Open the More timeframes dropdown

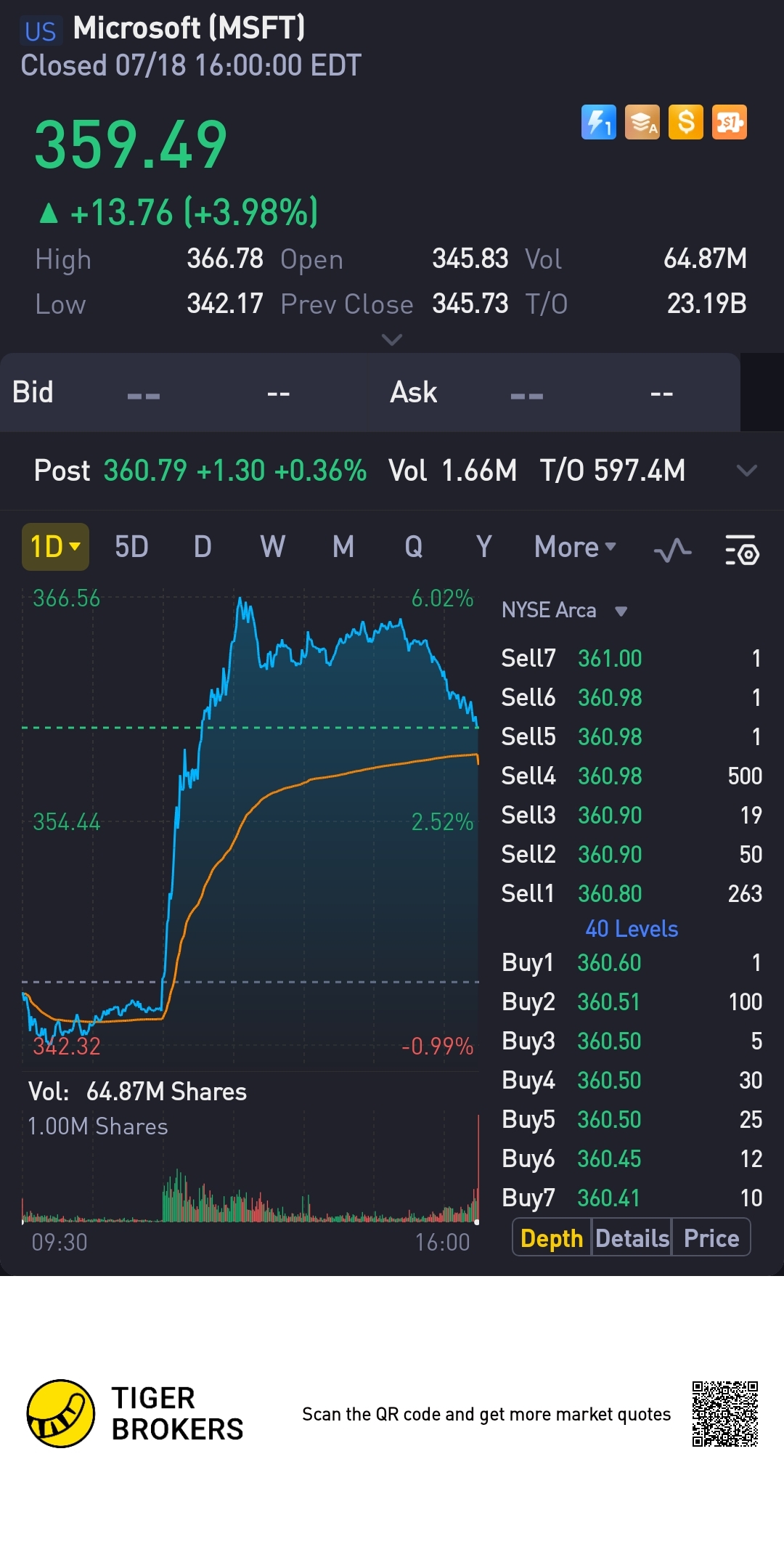[x=575, y=547]
